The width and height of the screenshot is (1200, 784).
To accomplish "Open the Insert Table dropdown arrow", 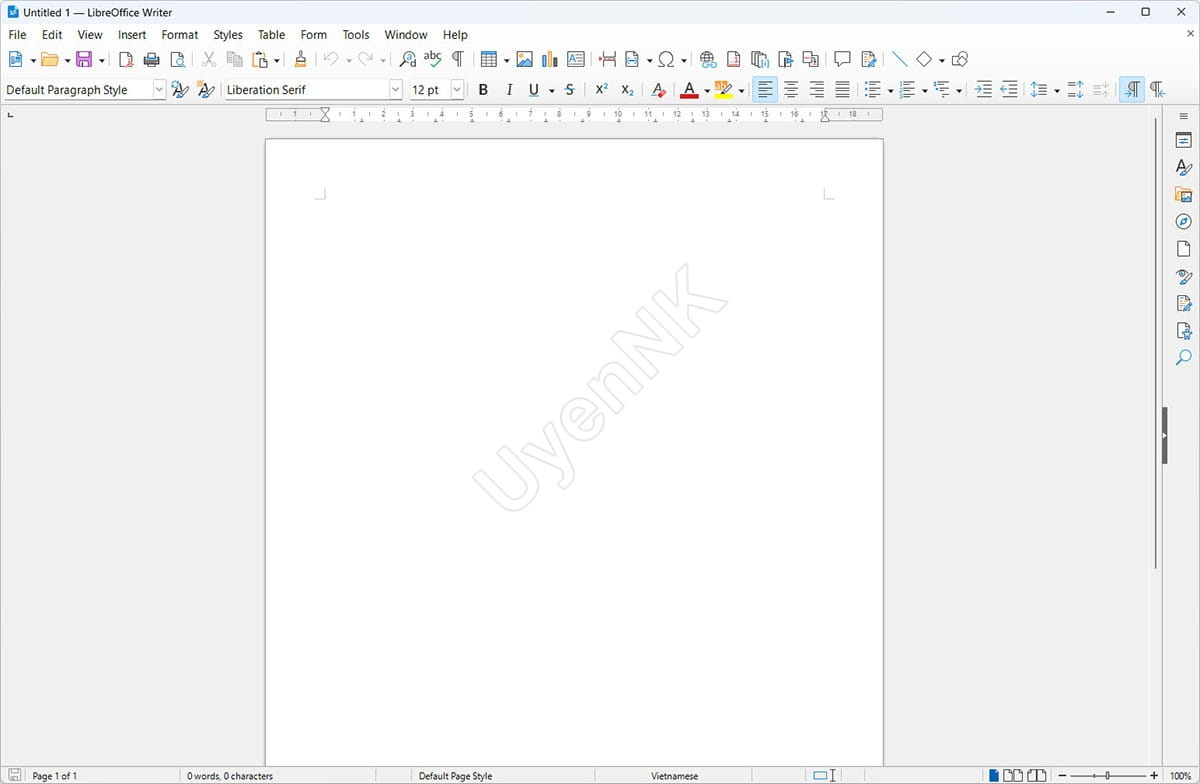I will point(506,61).
